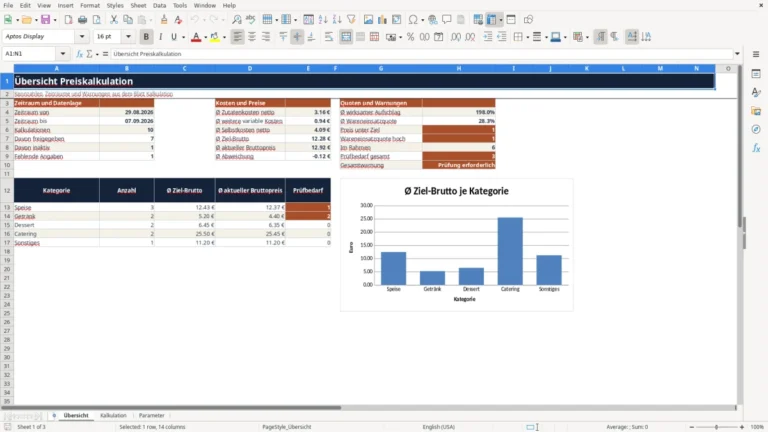The image size is (768, 432).
Task: Apply the red font color swatch
Action: (x=196, y=37)
